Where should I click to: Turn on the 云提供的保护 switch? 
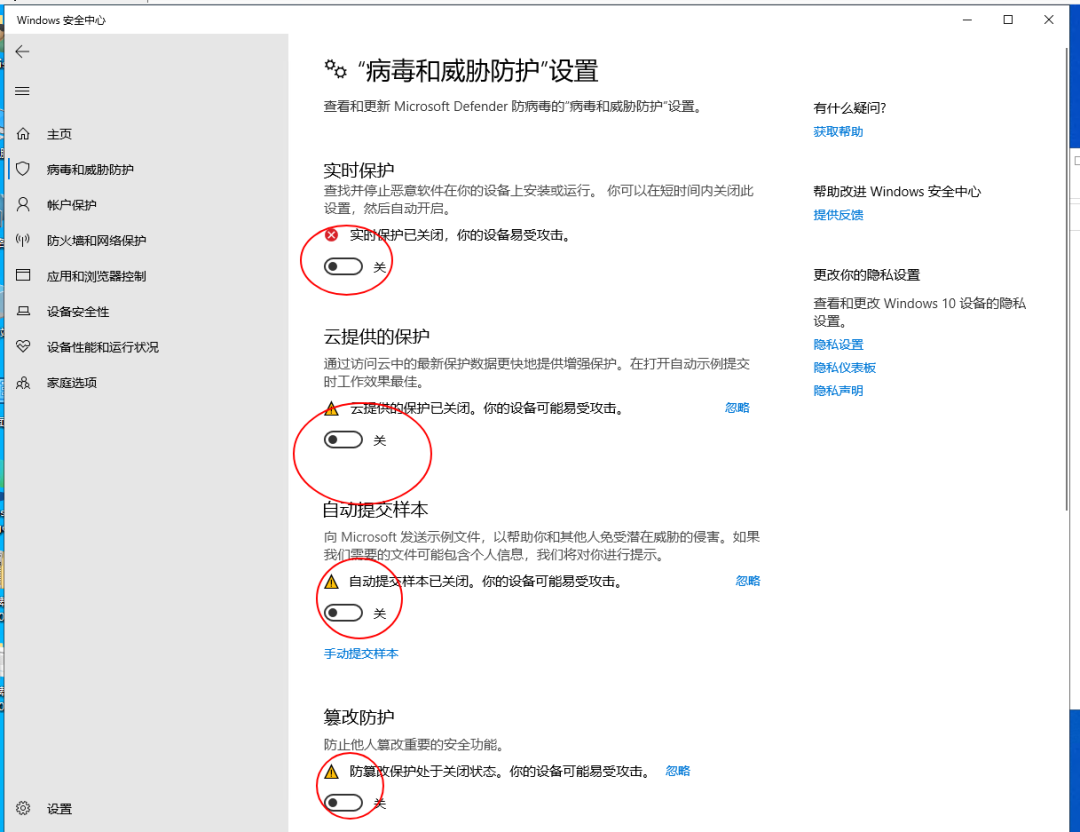[344, 439]
